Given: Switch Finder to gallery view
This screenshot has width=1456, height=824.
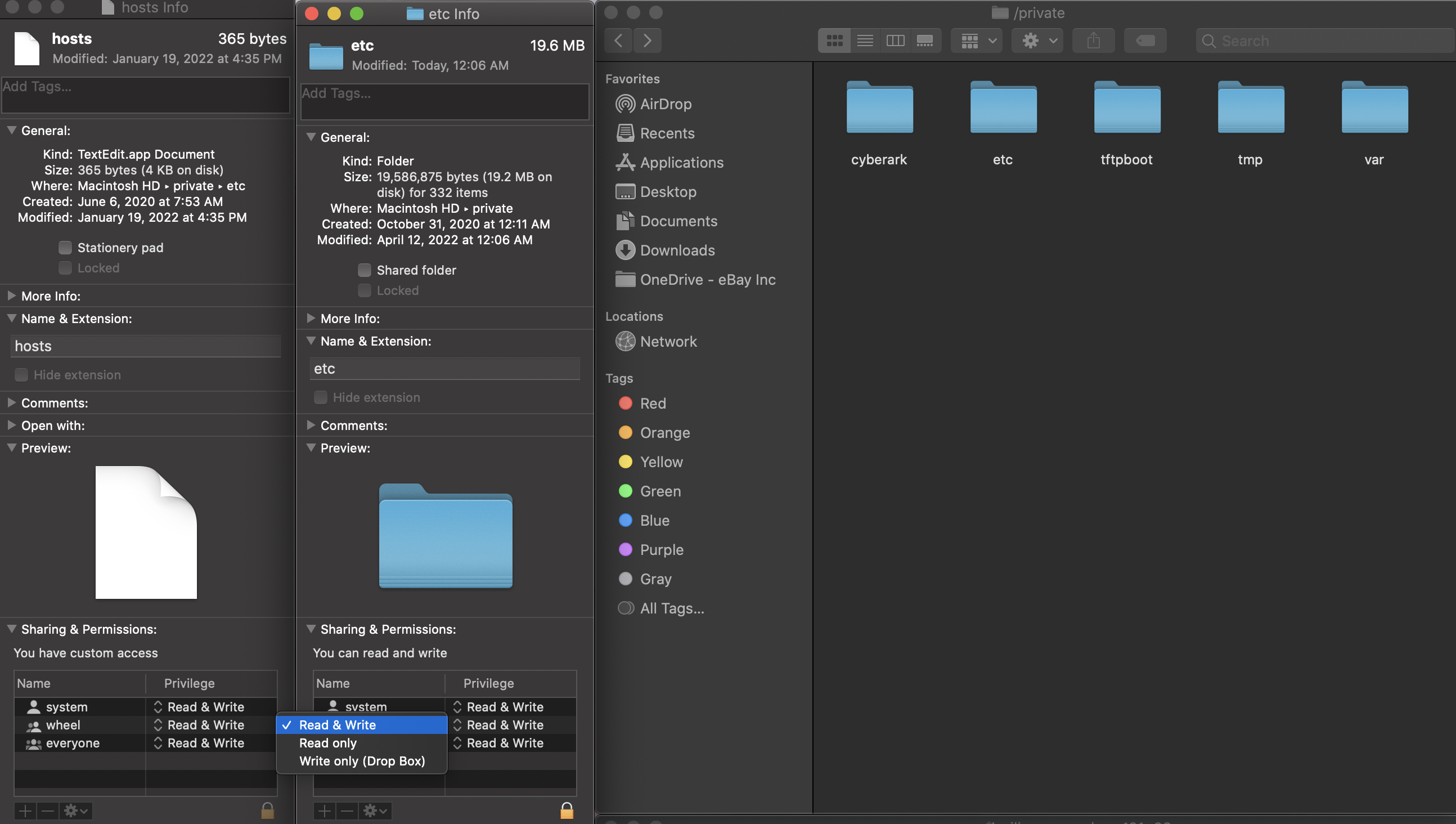Looking at the screenshot, I should tap(925, 41).
